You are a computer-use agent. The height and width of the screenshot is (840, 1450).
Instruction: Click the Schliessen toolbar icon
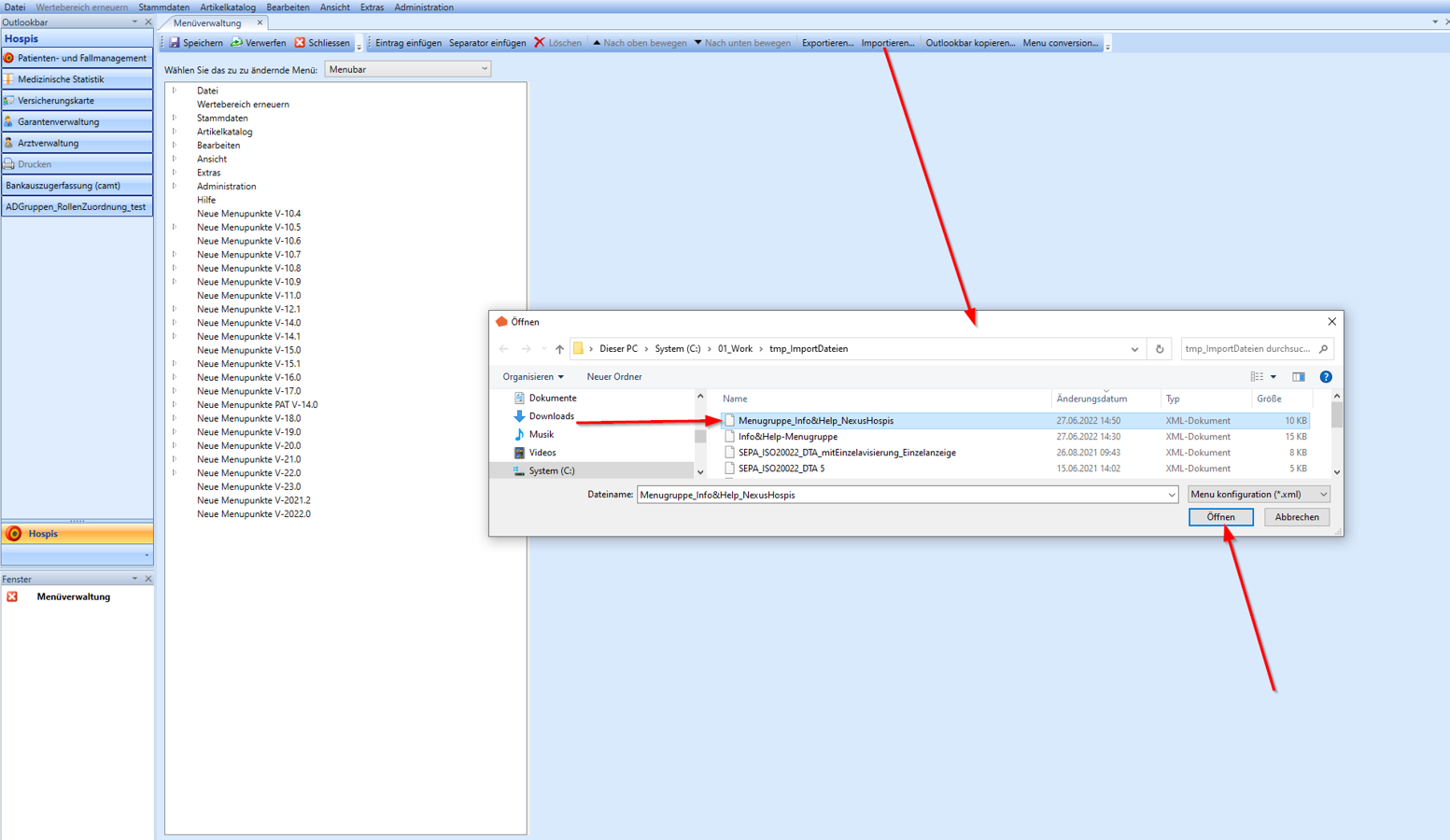click(300, 43)
